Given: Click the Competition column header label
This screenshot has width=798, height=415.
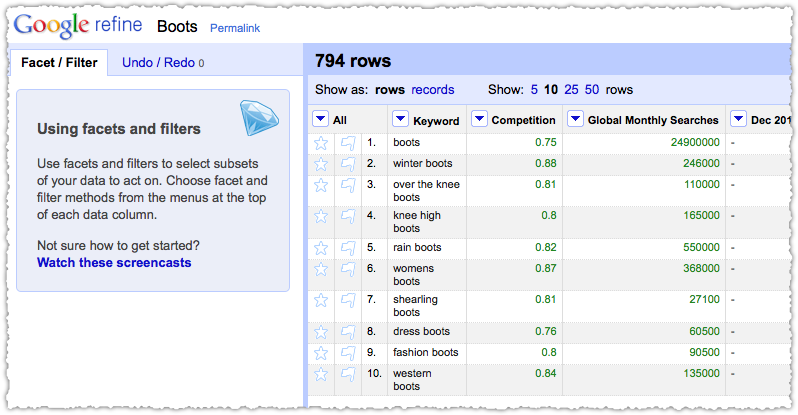Looking at the screenshot, I should pyautogui.click(x=523, y=120).
